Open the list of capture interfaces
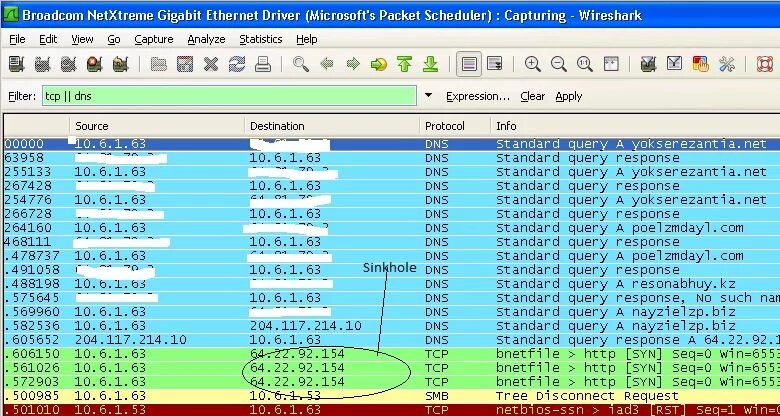This screenshot has height=416, width=780. click(x=16, y=64)
